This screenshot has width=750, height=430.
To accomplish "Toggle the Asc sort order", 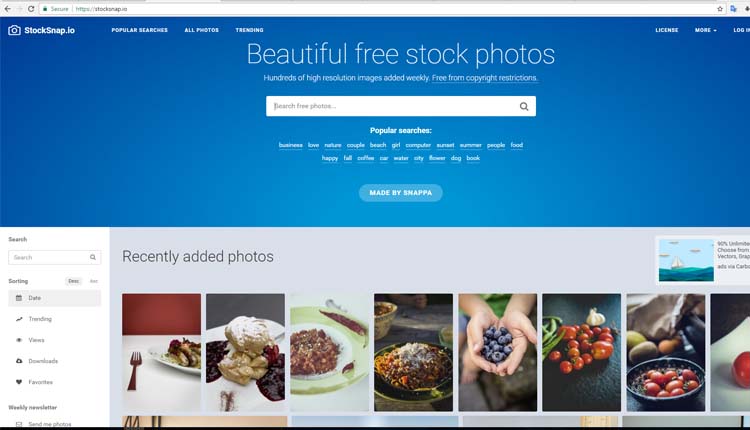I will click(x=94, y=281).
